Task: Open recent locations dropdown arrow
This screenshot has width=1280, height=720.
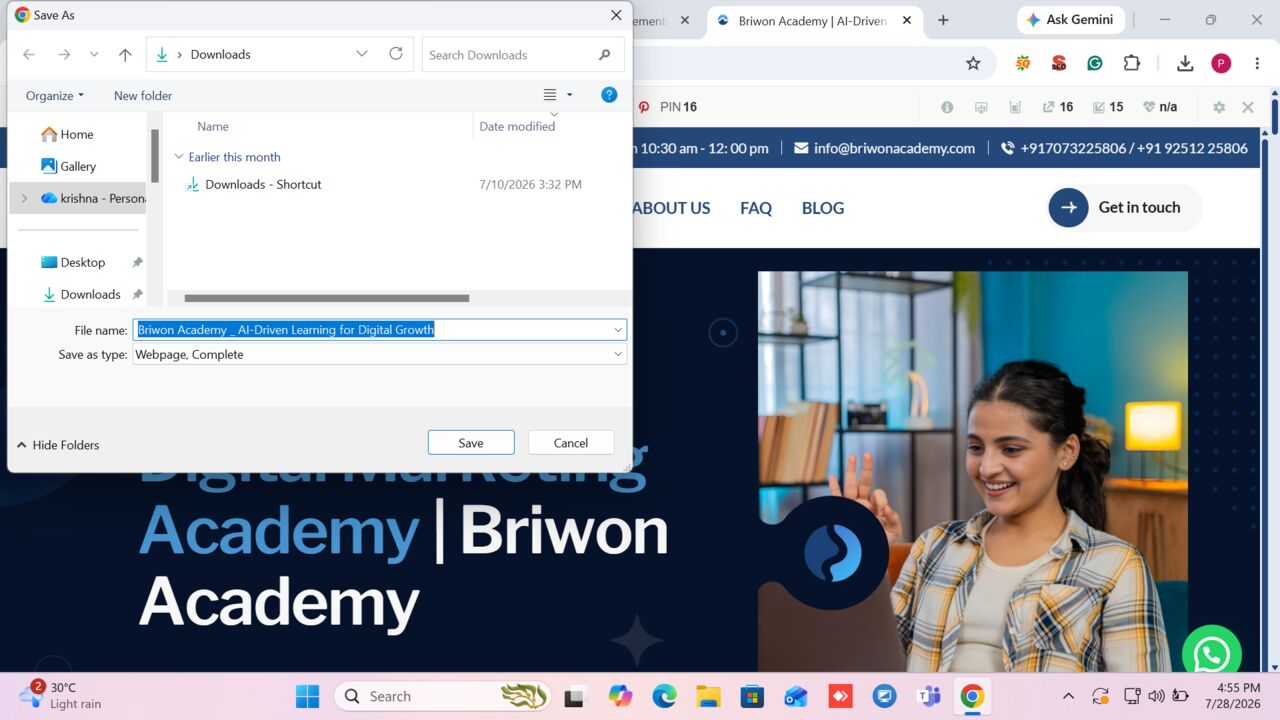Action: click(94, 55)
